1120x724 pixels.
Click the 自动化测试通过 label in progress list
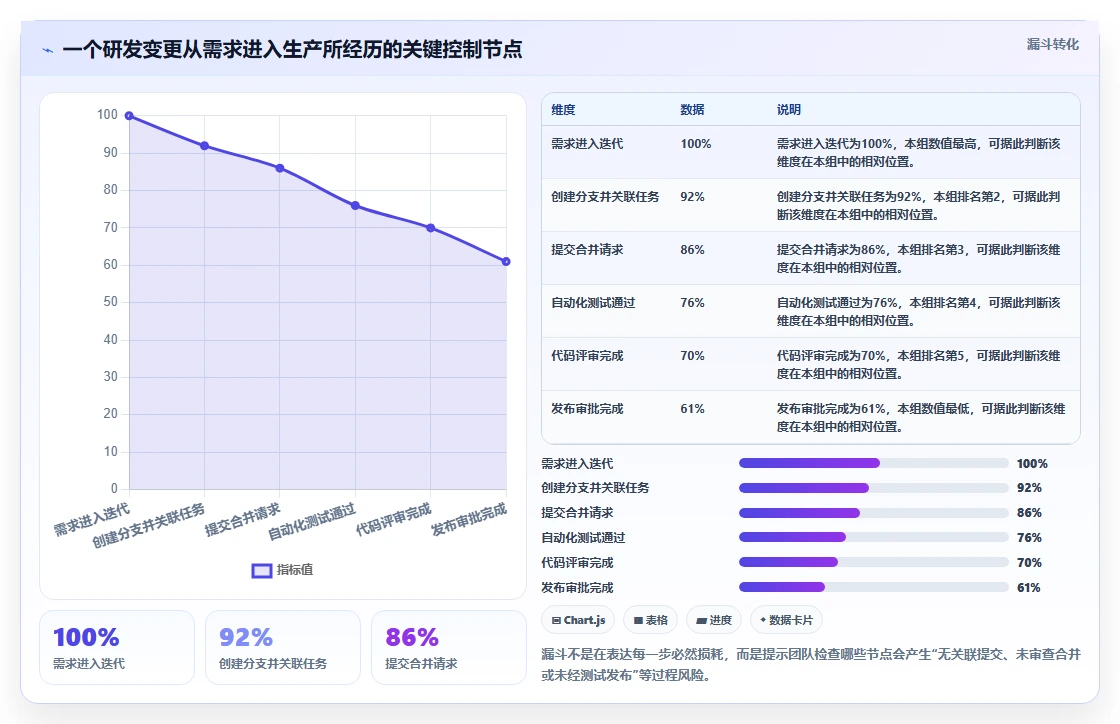click(x=583, y=538)
